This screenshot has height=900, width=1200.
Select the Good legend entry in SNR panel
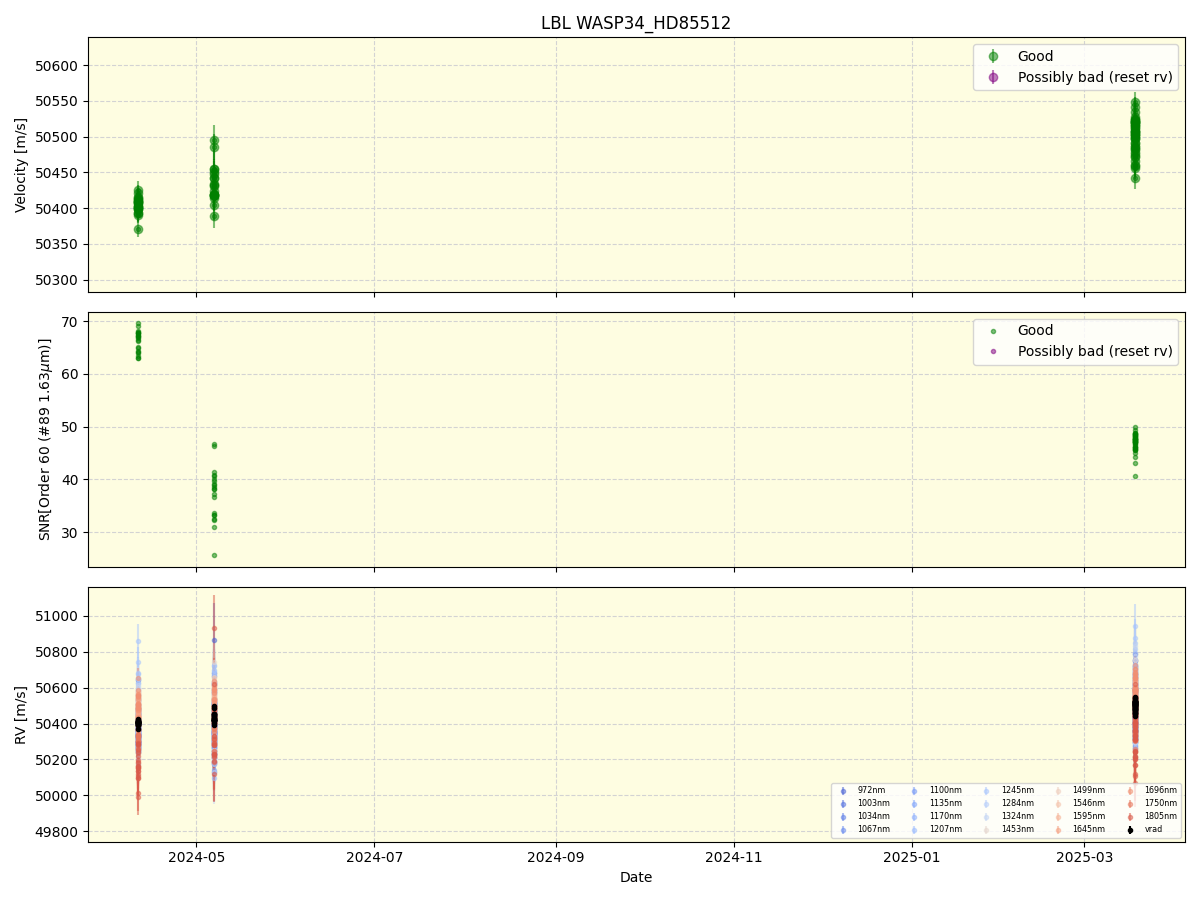1035,330
